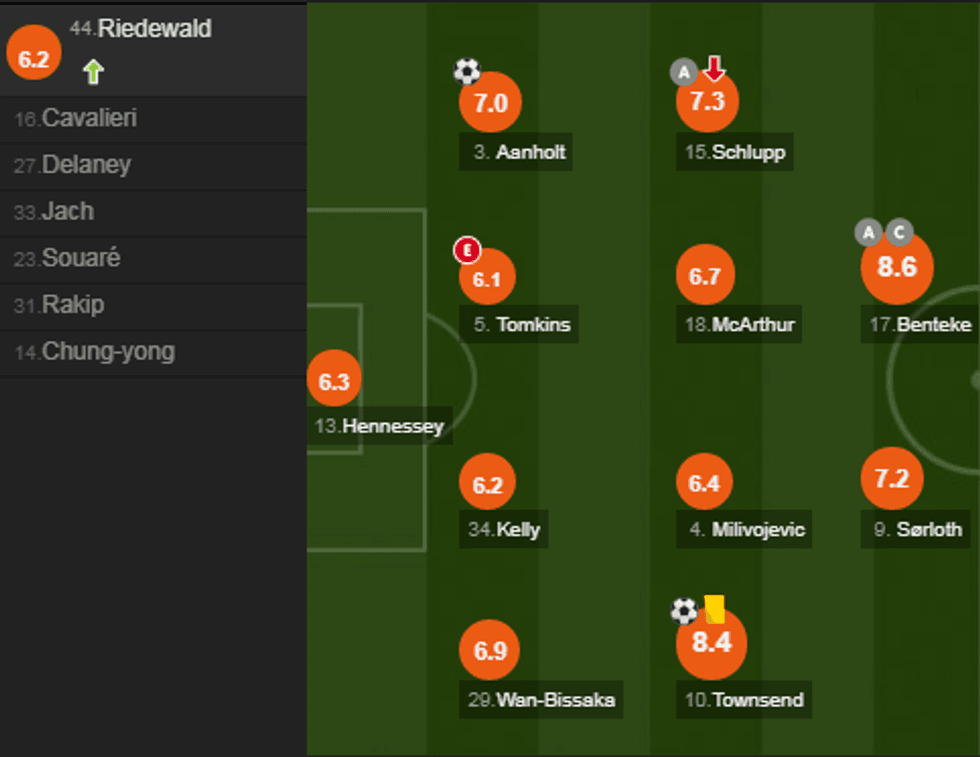This screenshot has height=757, width=980.
Task: Click the green substitution arrow under Riedewald
Action: (x=93, y=72)
